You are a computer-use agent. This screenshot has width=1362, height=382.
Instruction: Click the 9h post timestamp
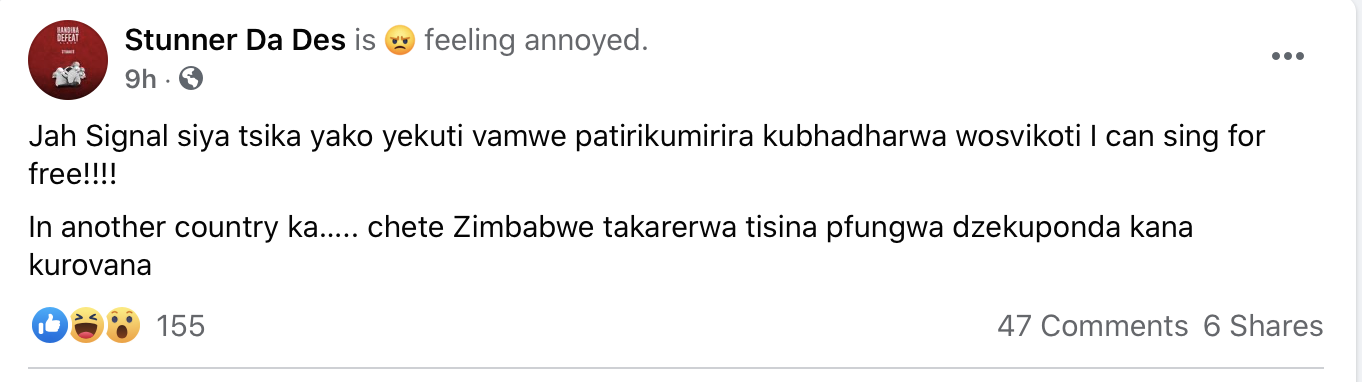pyautogui.click(x=141, y=79)
